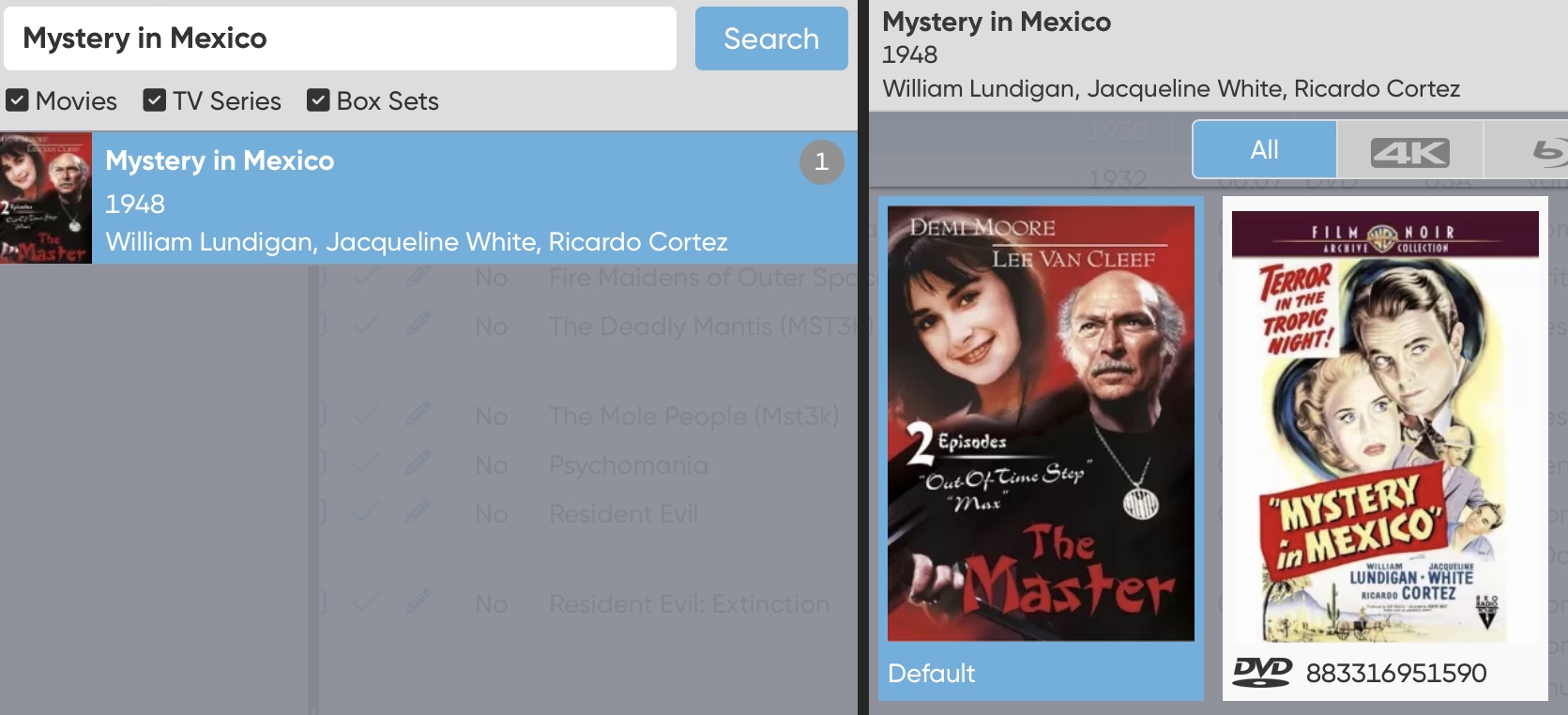Uncheck the Movies checkbox
1568x715 pixels.
click(x=17, y=100)
